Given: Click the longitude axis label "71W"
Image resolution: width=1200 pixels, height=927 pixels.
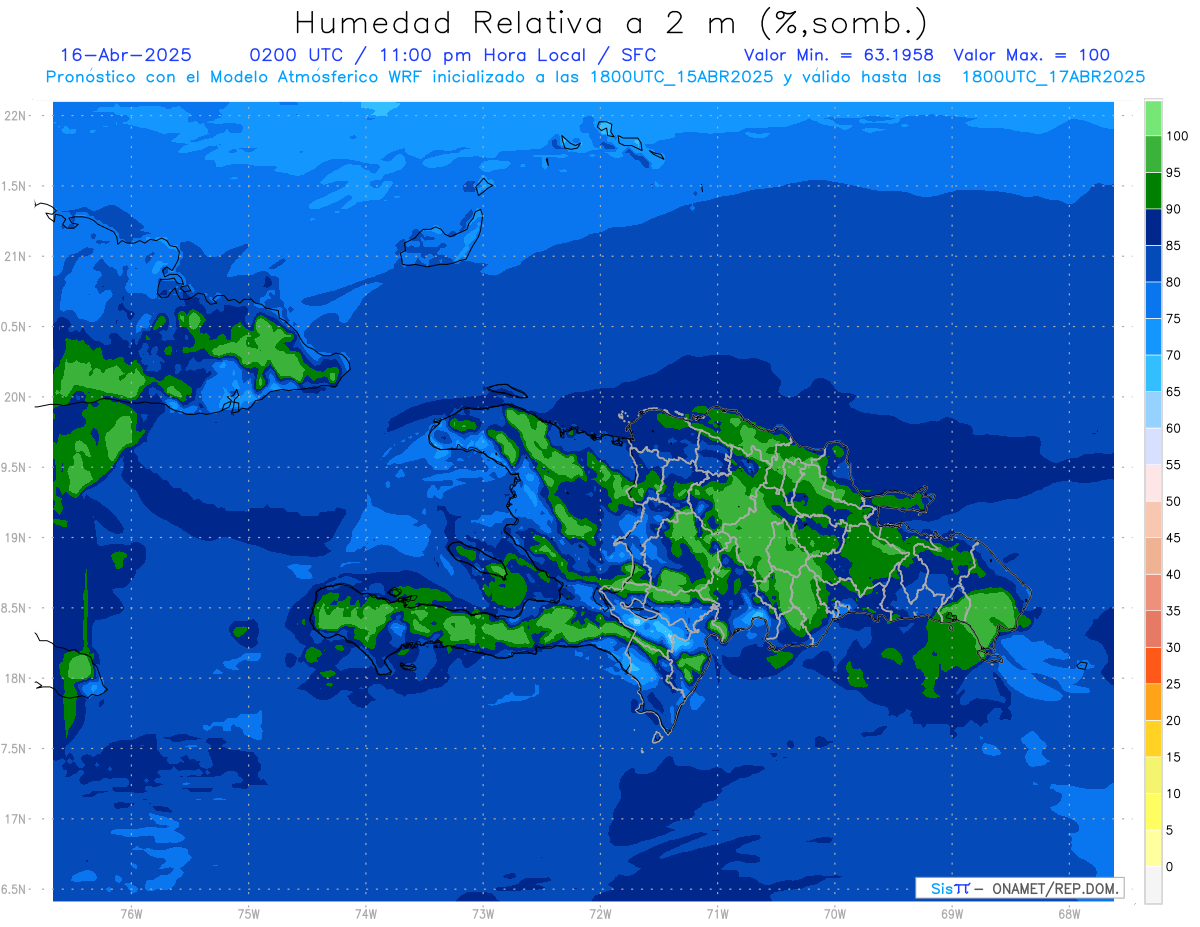Looking at the screenshot, I should click(x=717, y=914).
